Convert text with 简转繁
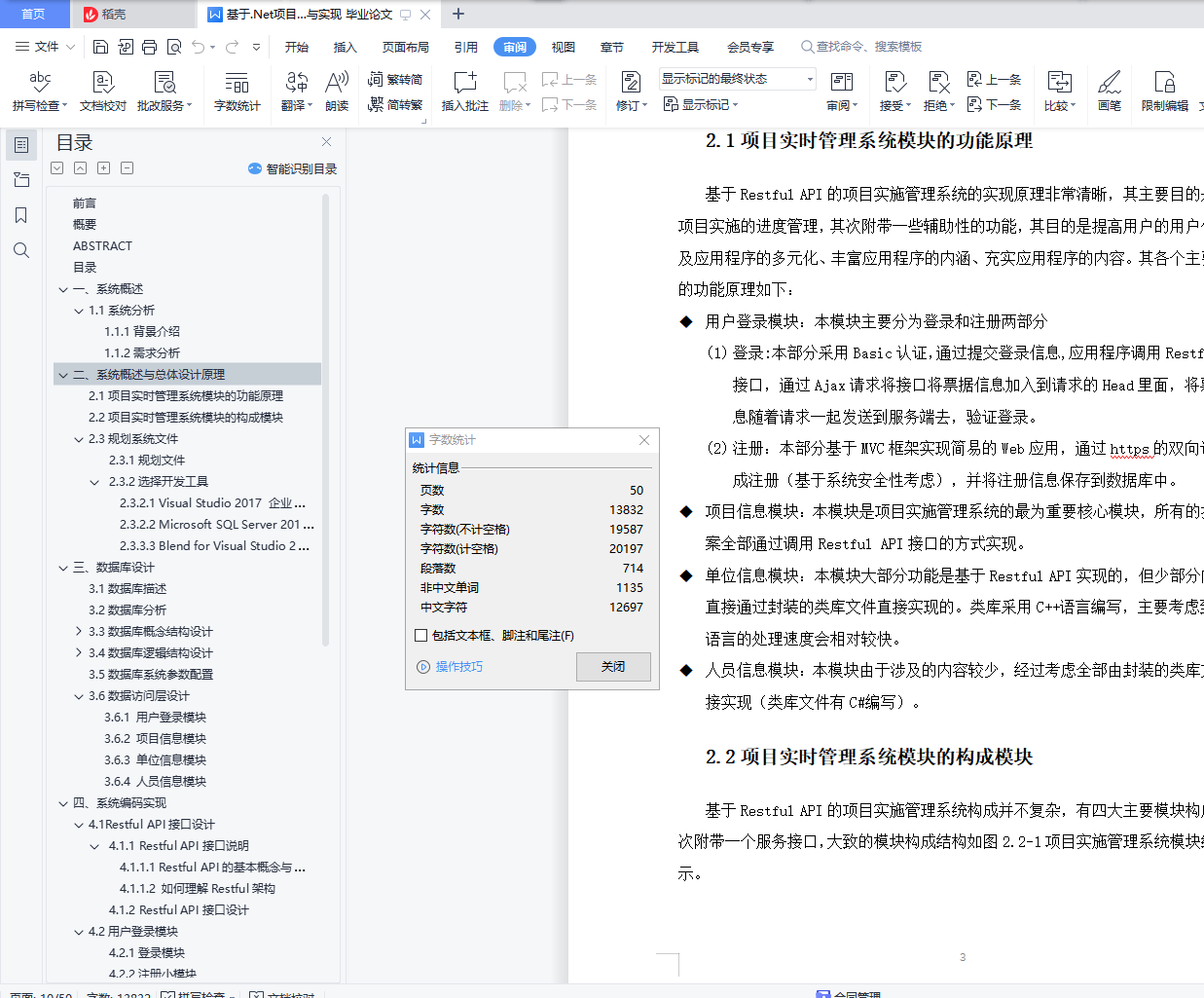 (x=395, y=104)
